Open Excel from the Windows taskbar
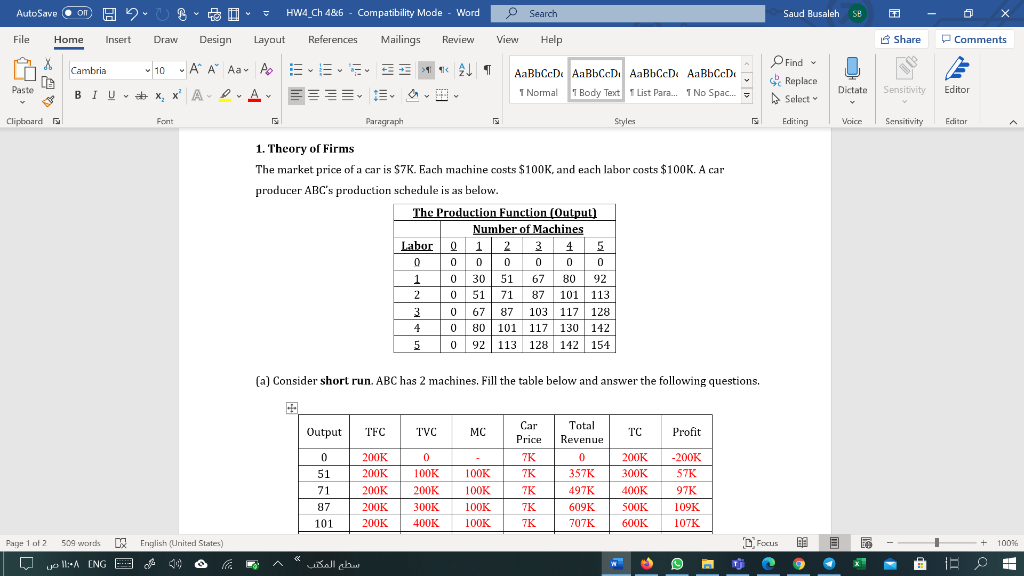This screenshot has width=1024, height=576. [x=859, y=564]
